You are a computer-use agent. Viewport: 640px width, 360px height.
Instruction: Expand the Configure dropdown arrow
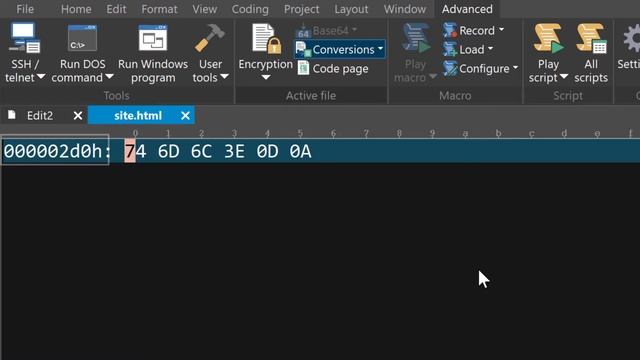pyautogui.click(x=515, y=68)
